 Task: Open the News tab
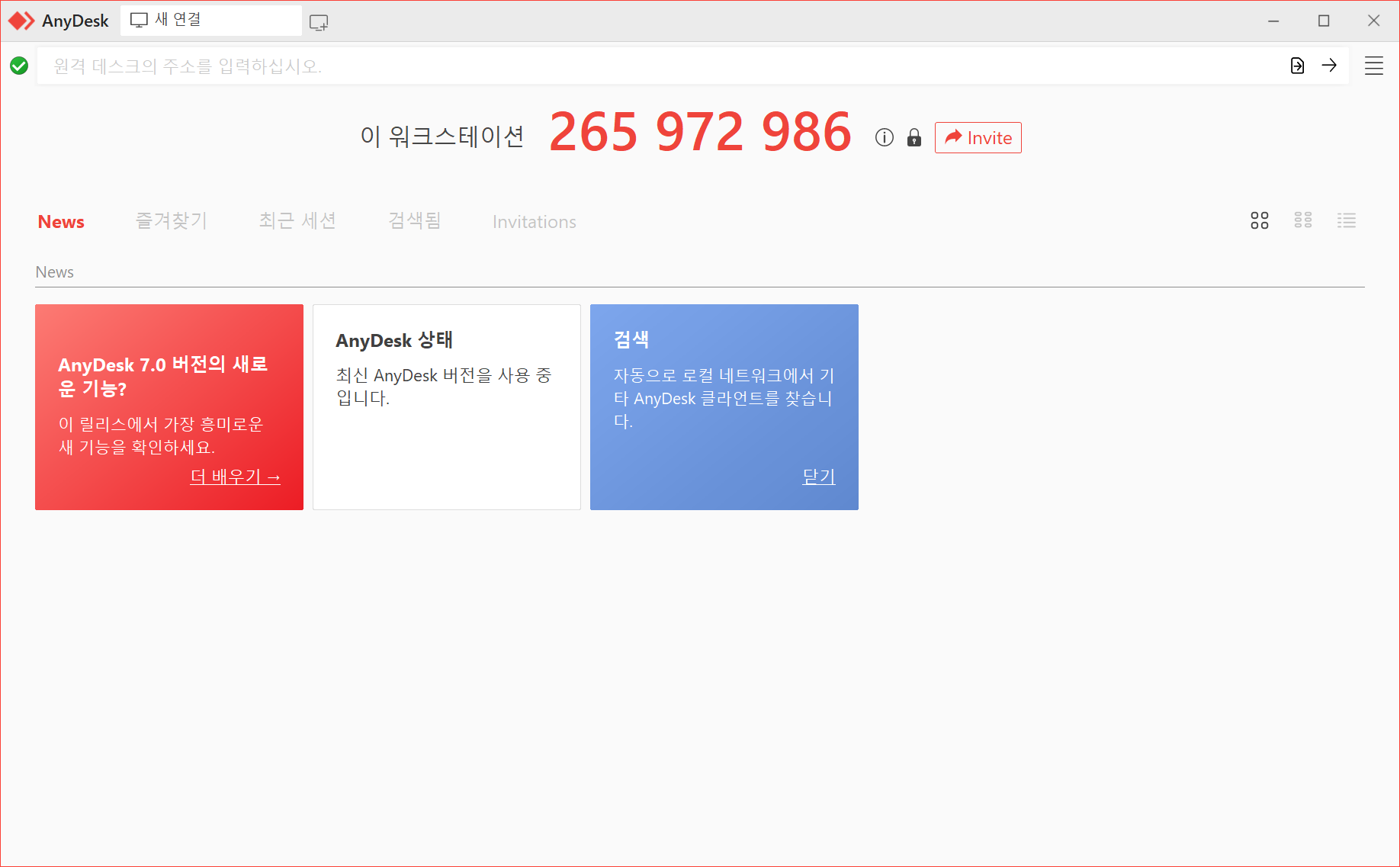point(61,222)
